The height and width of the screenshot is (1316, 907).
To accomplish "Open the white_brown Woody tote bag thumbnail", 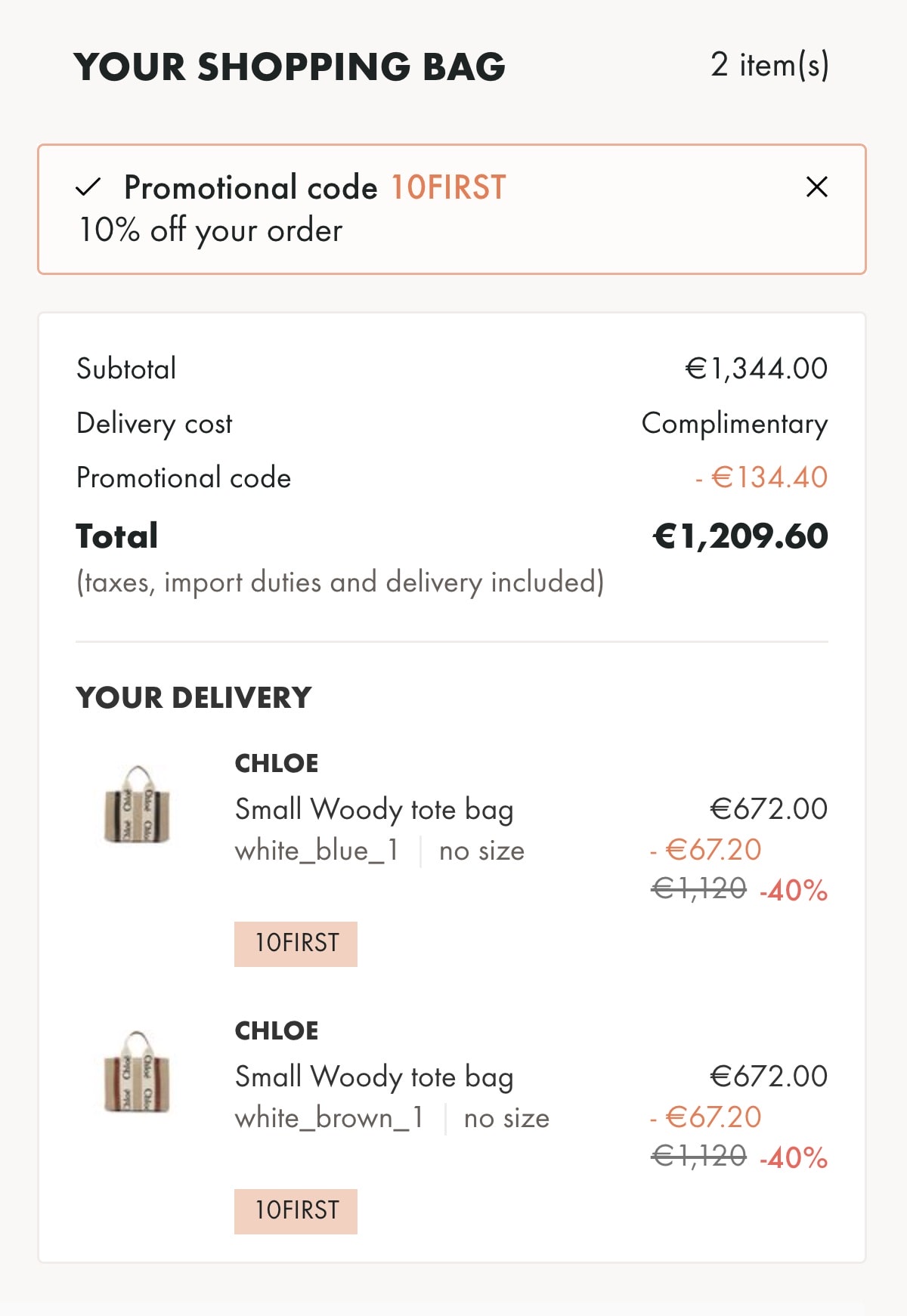I will pos(137,1072).
